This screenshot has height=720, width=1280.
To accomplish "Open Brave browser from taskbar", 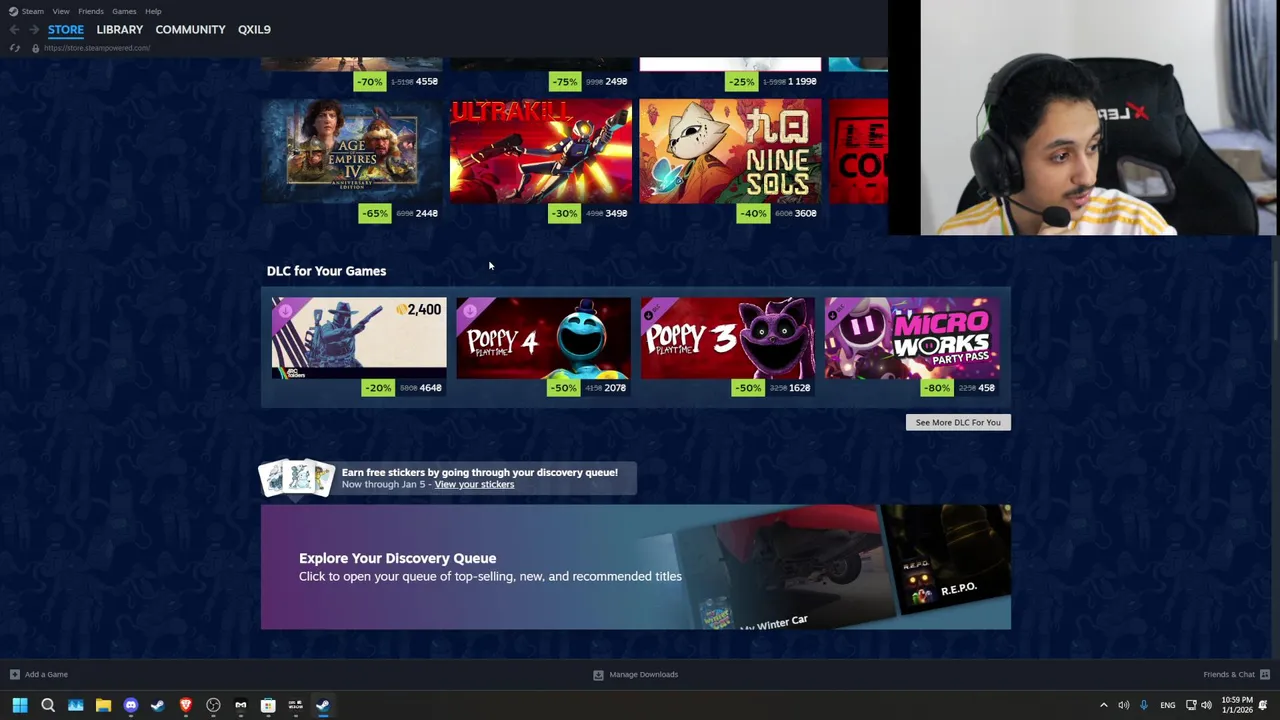I will tap(185, 706).
